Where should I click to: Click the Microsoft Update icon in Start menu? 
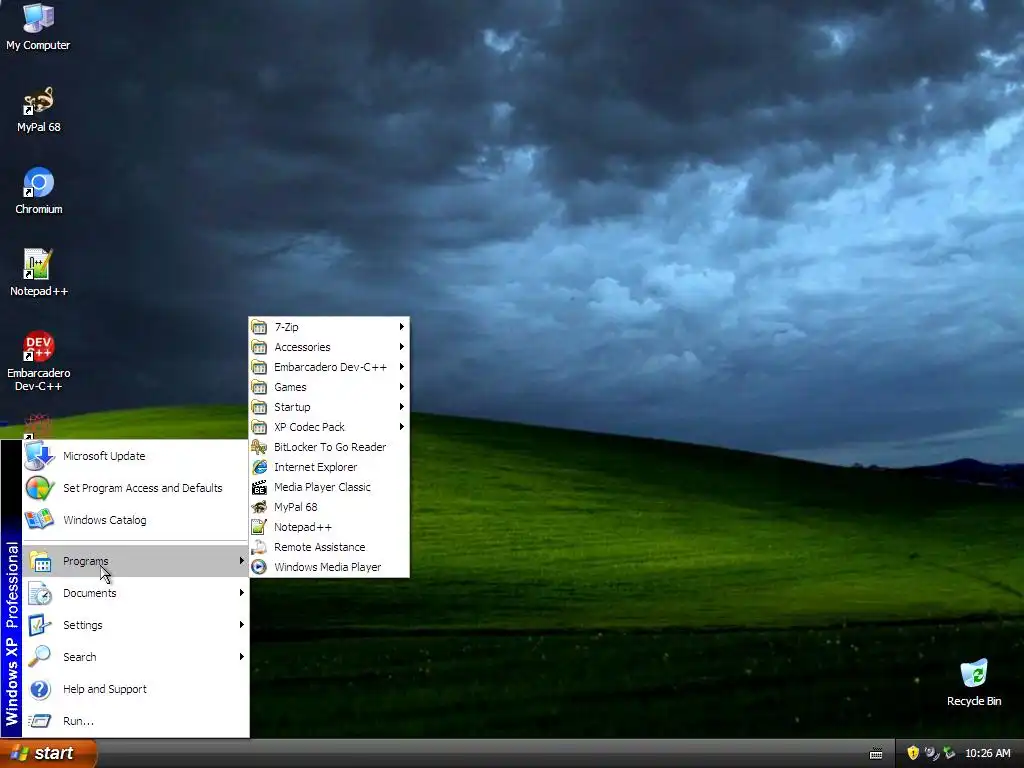click(39, 456)
